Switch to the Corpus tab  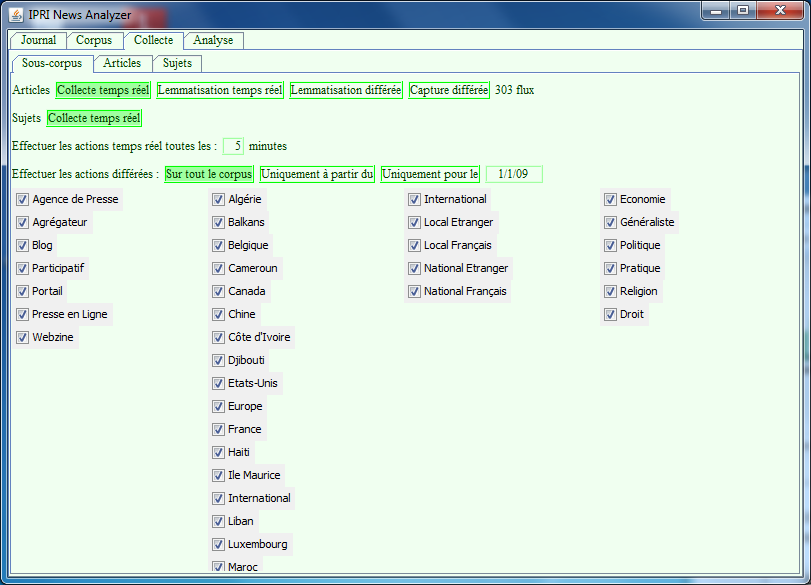[95, 41]
